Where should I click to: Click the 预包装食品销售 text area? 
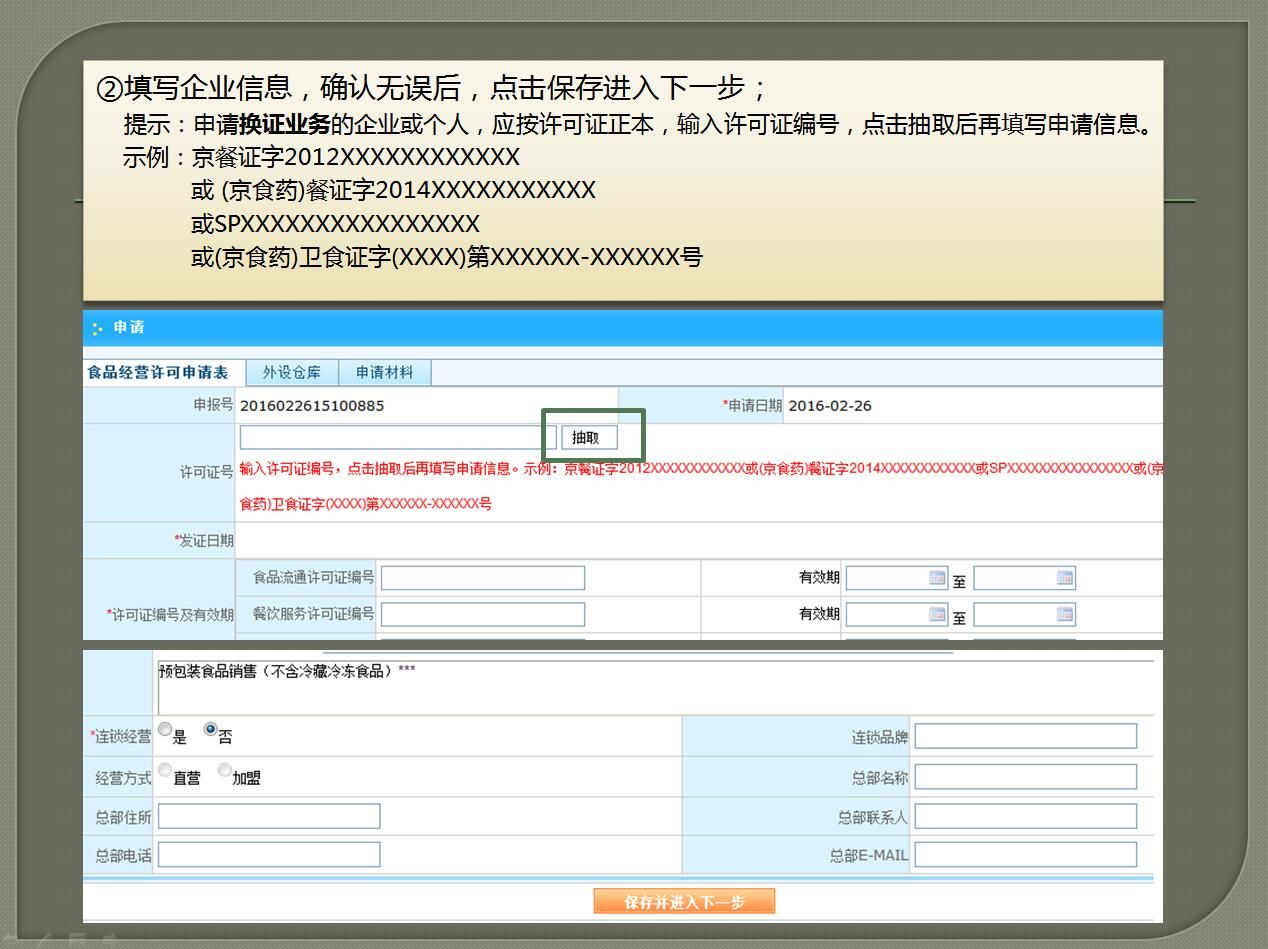click(x=655, y=687)
